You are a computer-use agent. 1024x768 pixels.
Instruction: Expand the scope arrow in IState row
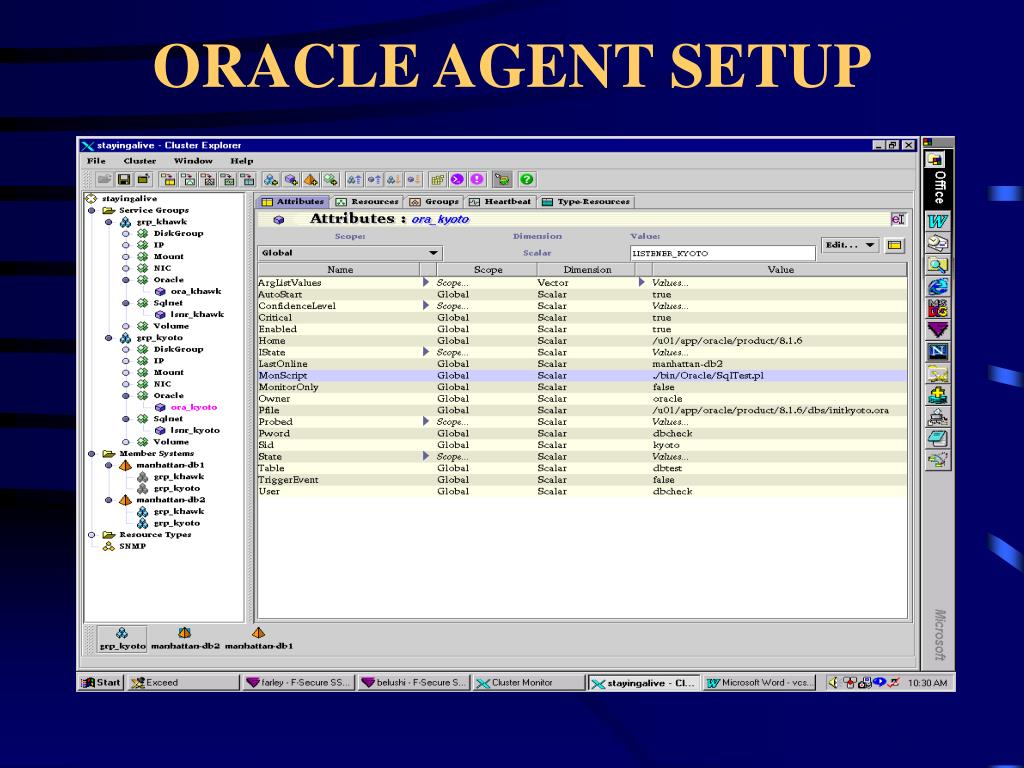pos(426,352)
